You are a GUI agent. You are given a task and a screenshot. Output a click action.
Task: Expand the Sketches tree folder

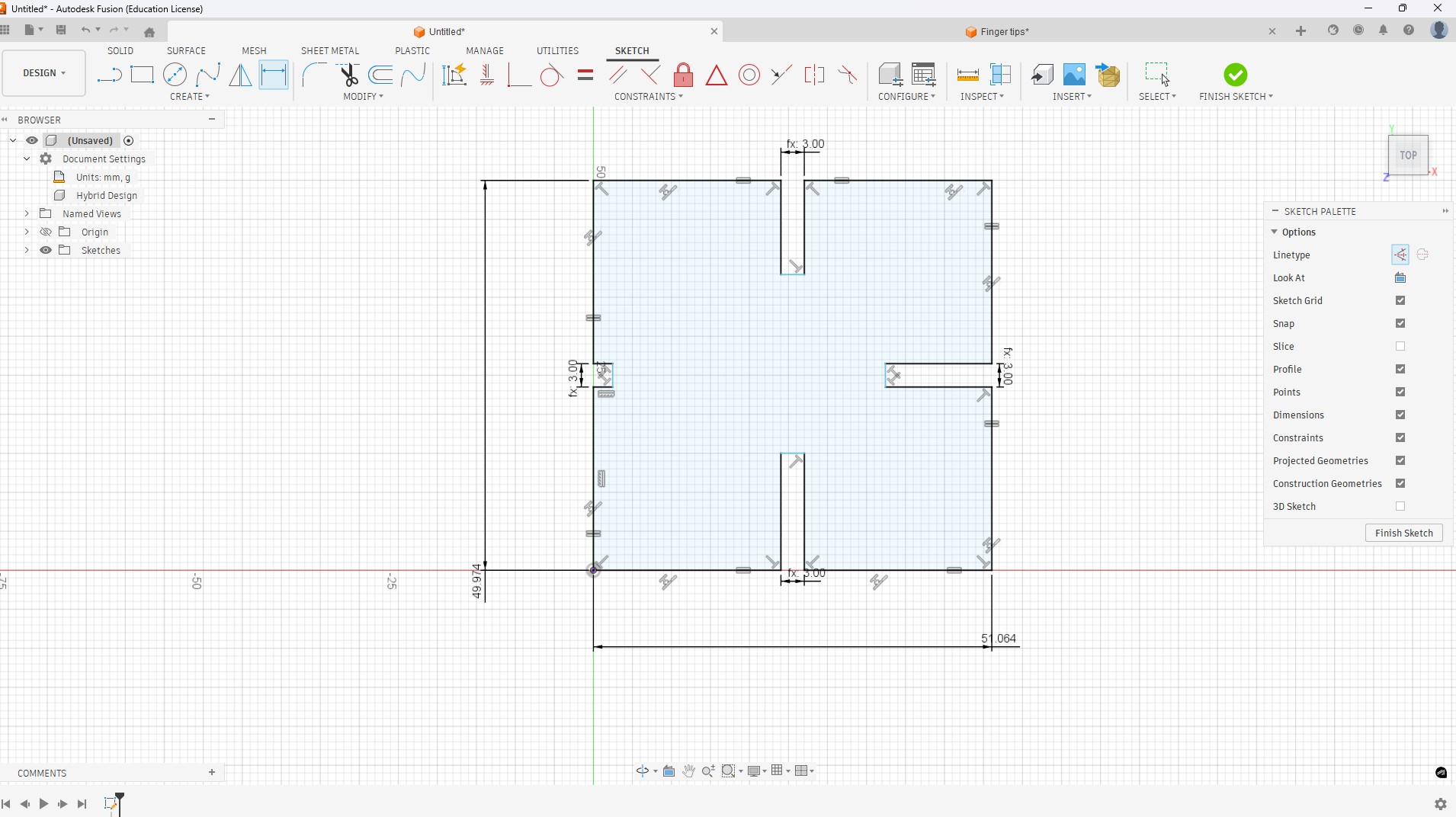(27, 251)
